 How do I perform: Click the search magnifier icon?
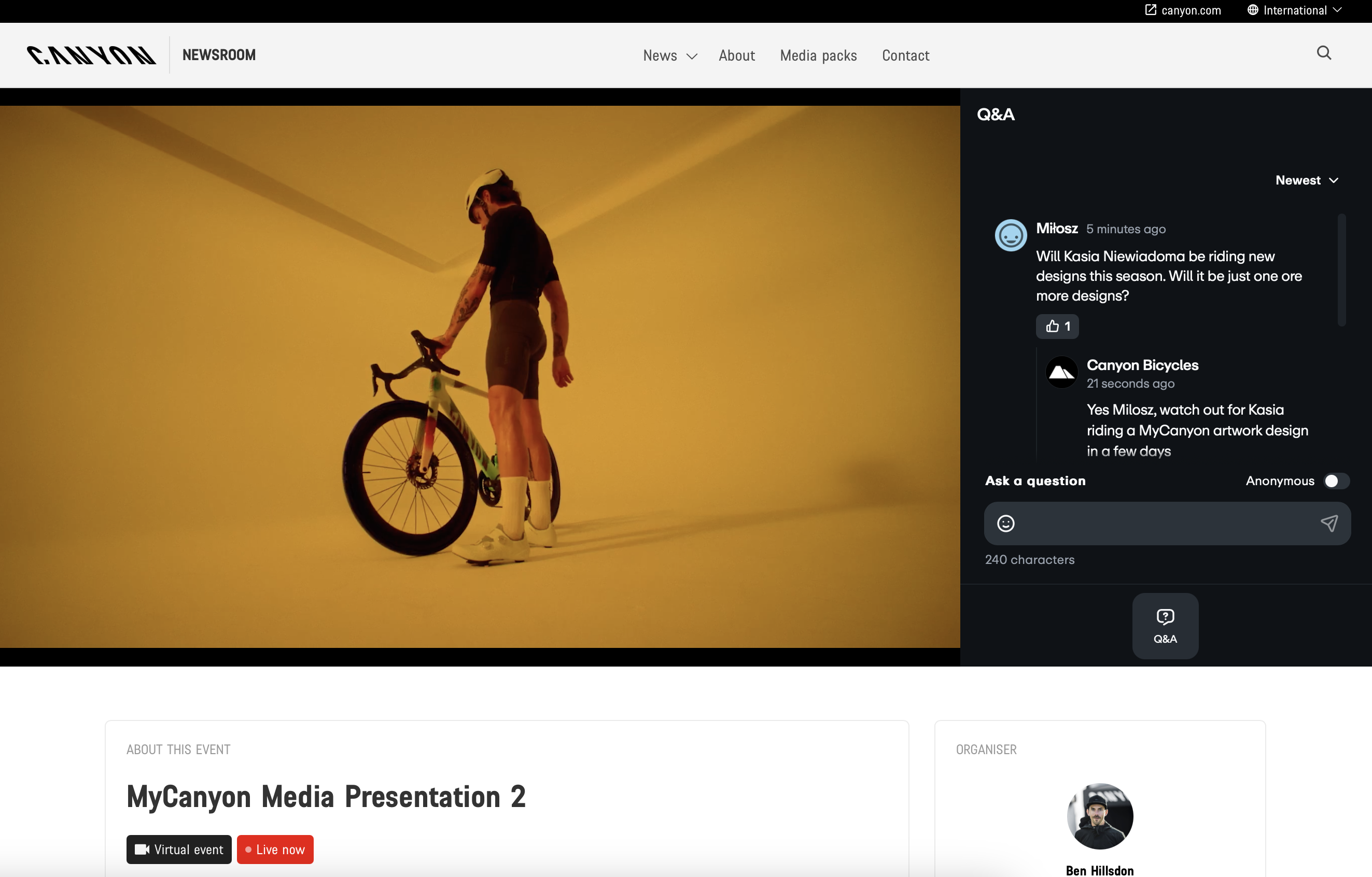point(1324,53)
